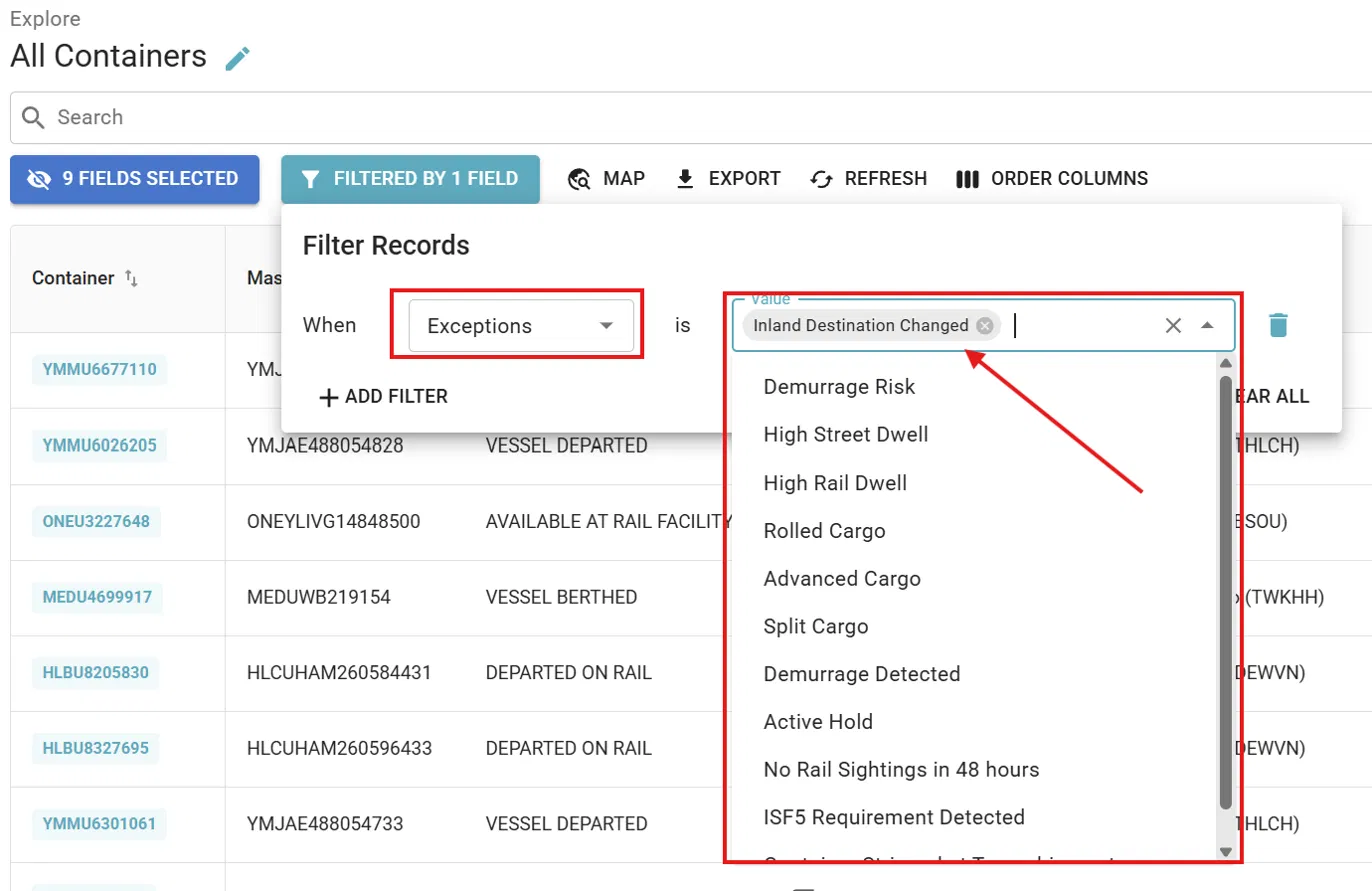Click VESSEL DEPARTED status for YMMU6301061
1372x891 pixels.
click(x=567, y=824)
